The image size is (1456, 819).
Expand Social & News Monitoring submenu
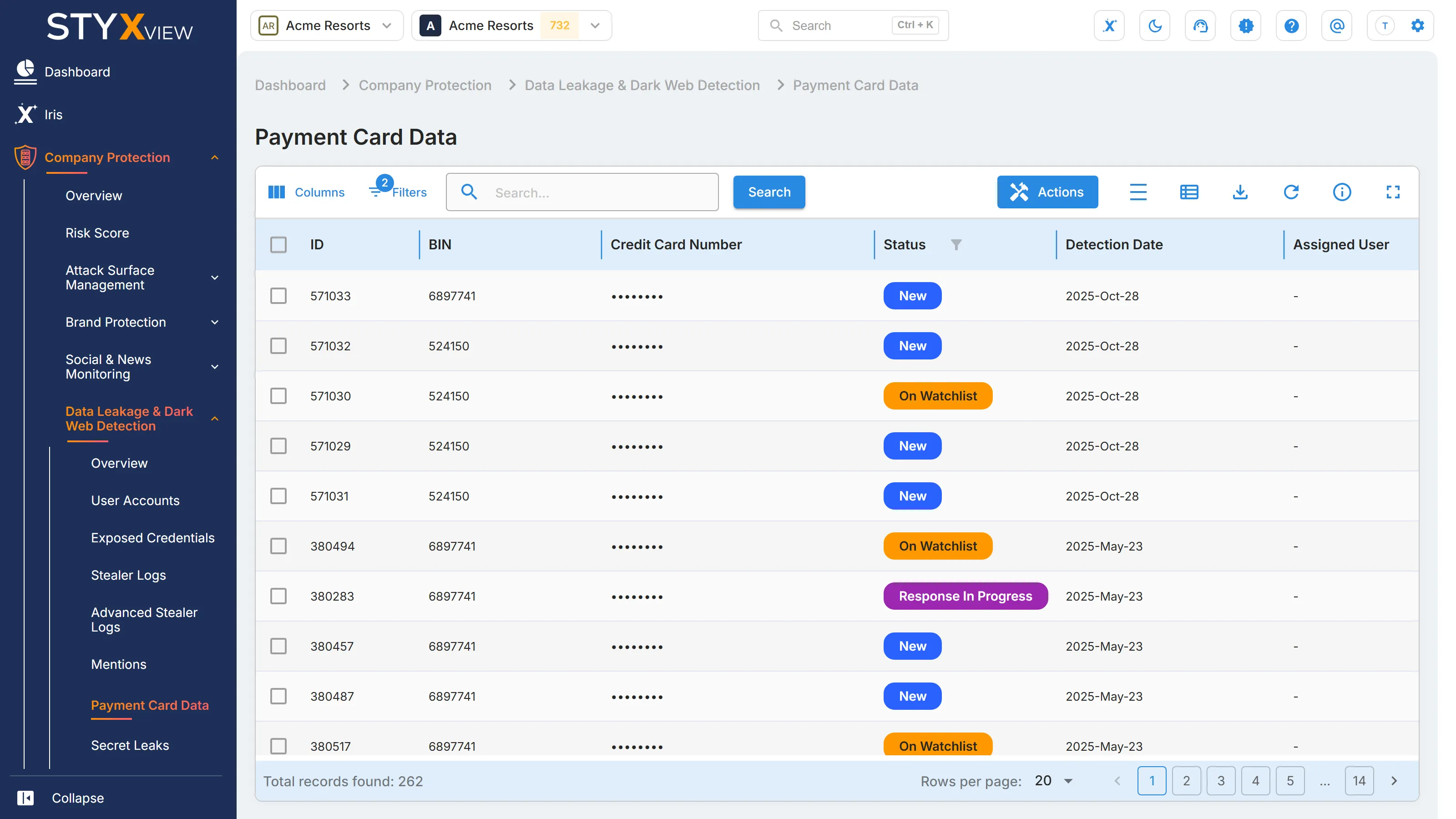coord(214,367)
